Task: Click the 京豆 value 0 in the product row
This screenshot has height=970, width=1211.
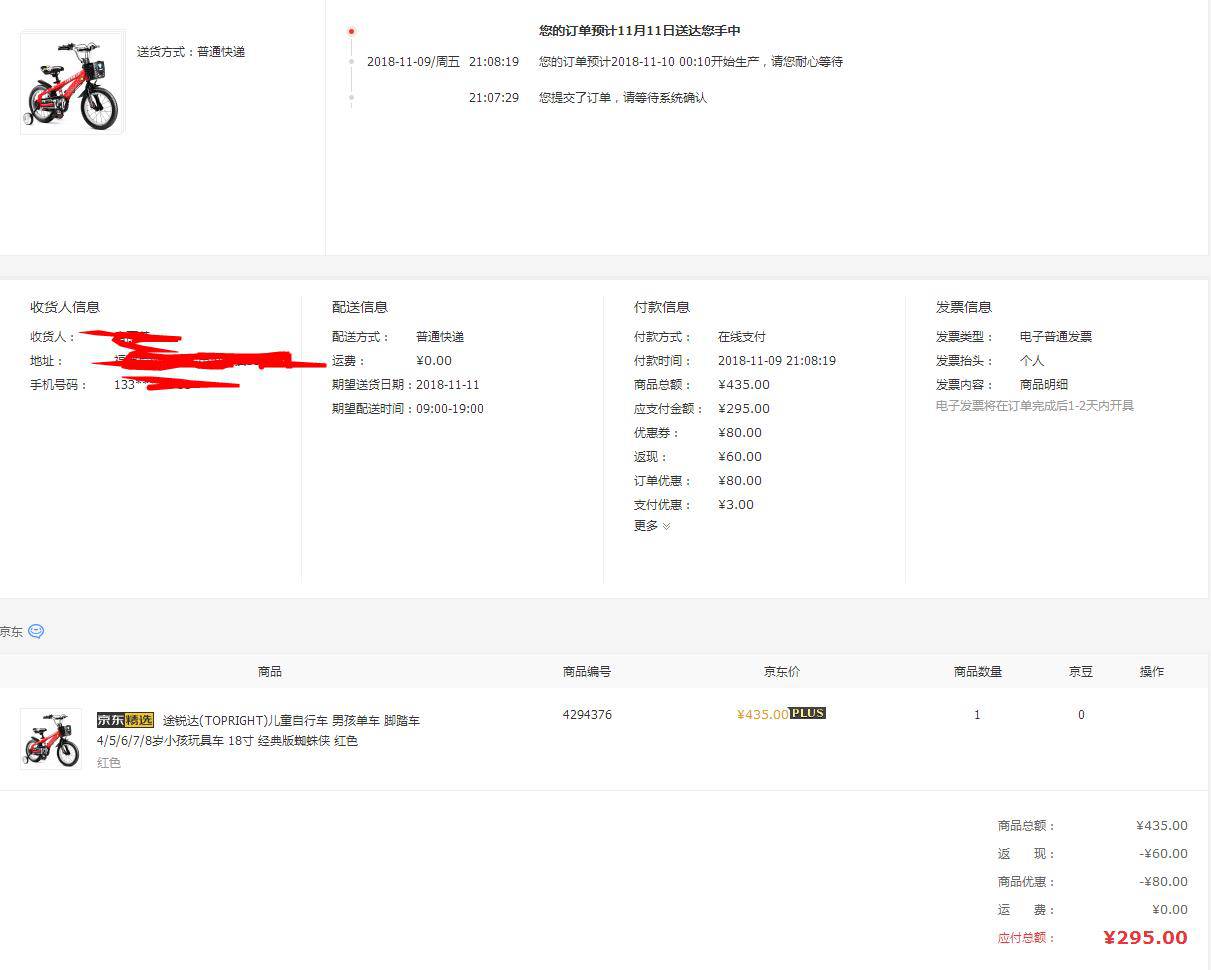Action: click(x=1081, y=715)
